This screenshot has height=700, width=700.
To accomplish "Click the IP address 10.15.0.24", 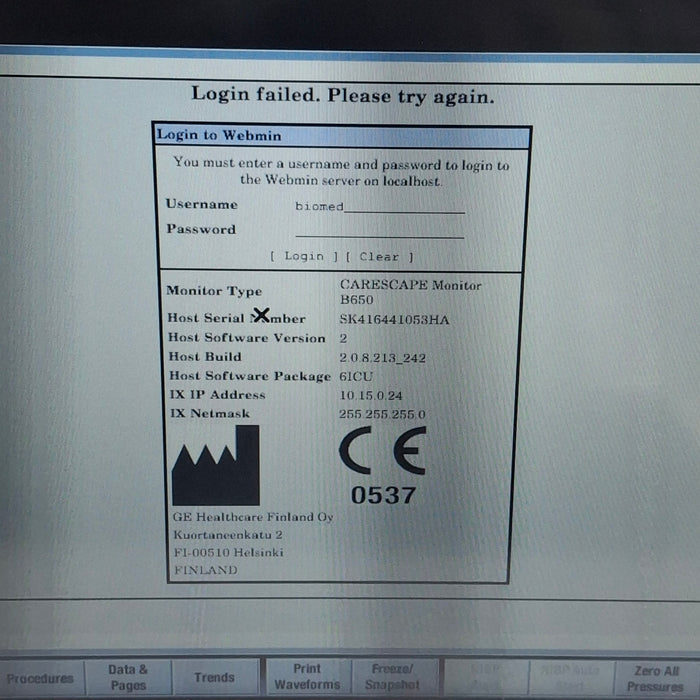I will [371, 395].
